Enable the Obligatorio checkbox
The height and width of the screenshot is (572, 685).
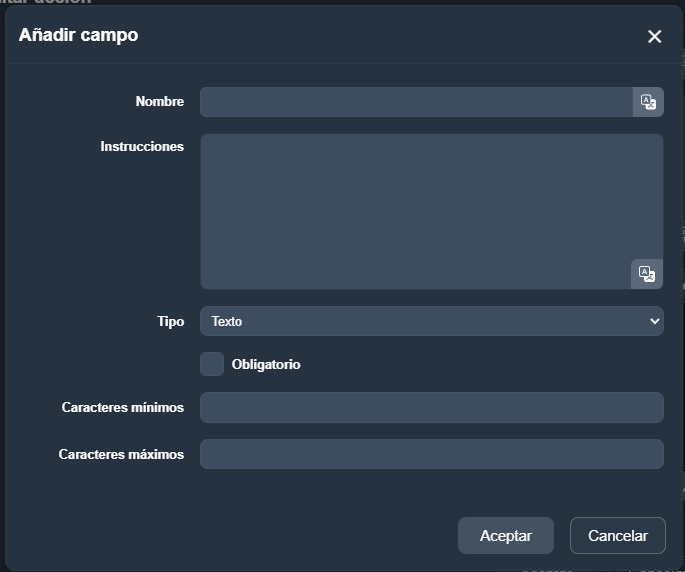(212, 364)
